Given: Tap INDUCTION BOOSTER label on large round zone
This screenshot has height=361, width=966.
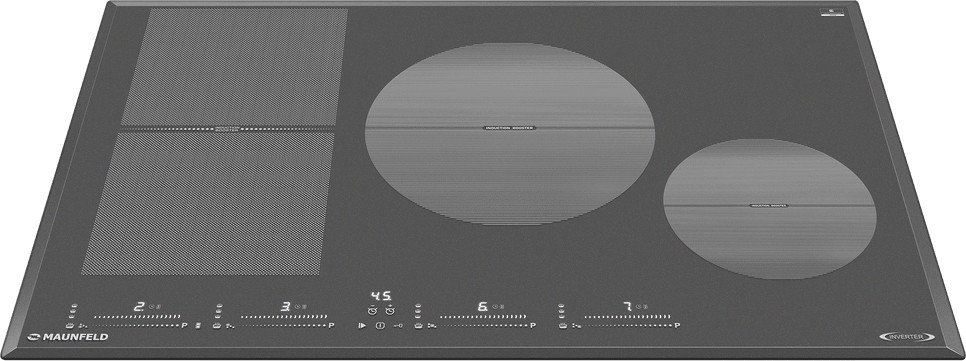Looking at the screenshot, I should coord(509,128).
